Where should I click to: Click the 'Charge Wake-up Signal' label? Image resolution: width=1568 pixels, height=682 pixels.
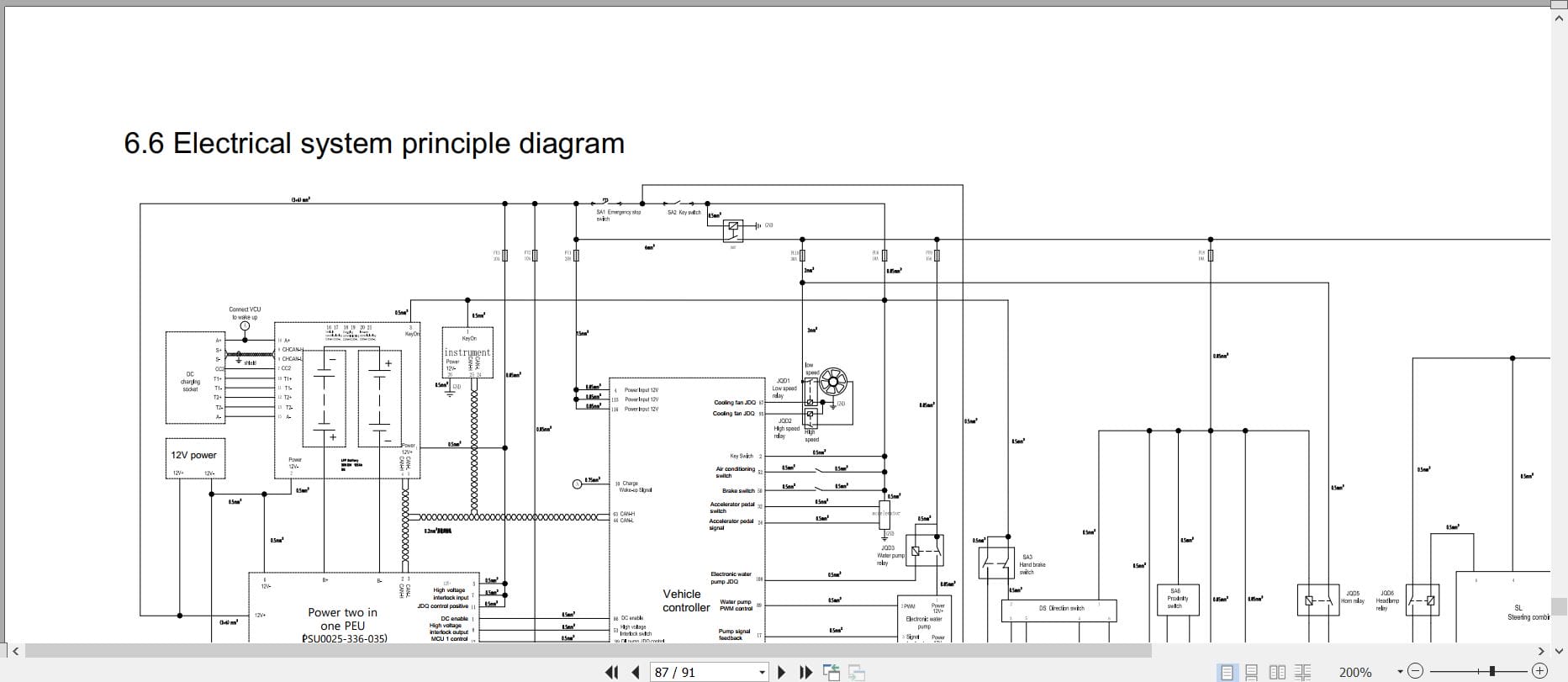tap(635, 486)
